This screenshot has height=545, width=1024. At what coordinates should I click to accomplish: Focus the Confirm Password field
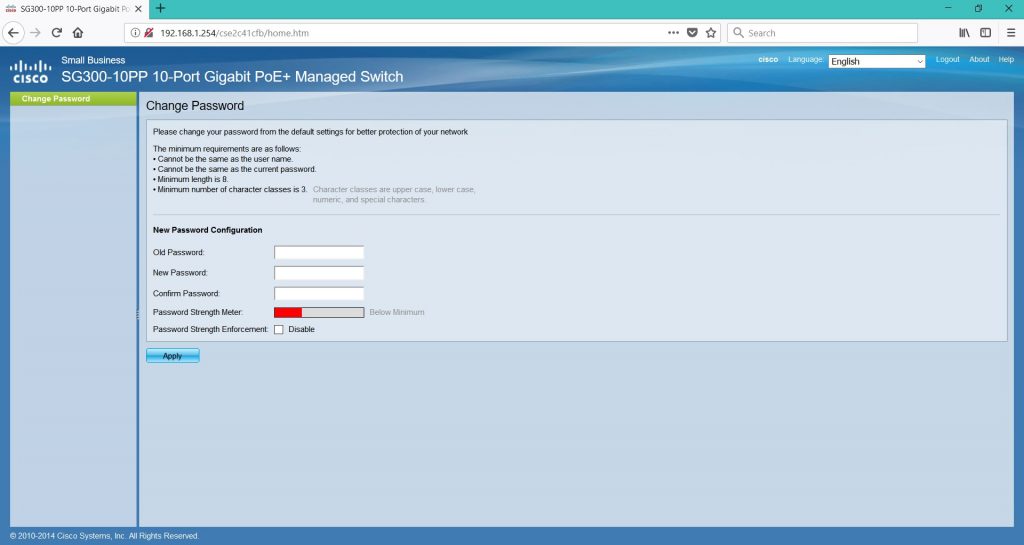(319, 294)
